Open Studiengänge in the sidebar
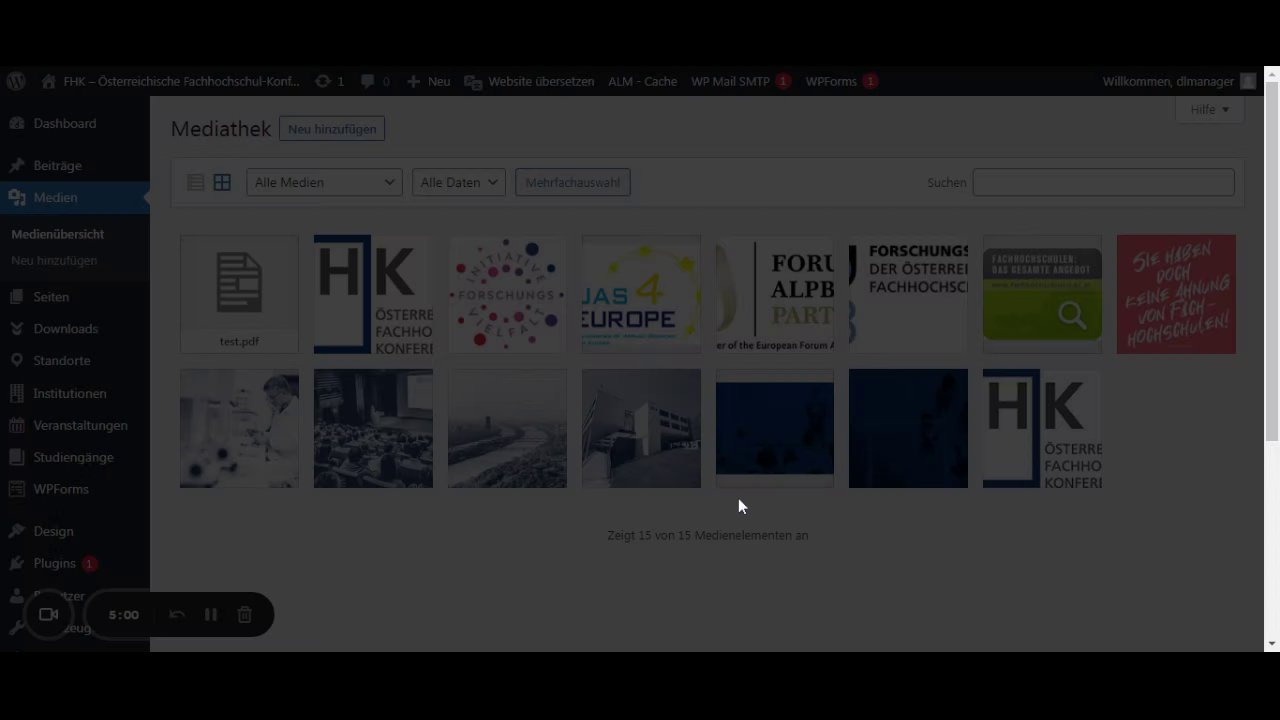This screenshot has height=720, width=1280. tap(75, 457)
